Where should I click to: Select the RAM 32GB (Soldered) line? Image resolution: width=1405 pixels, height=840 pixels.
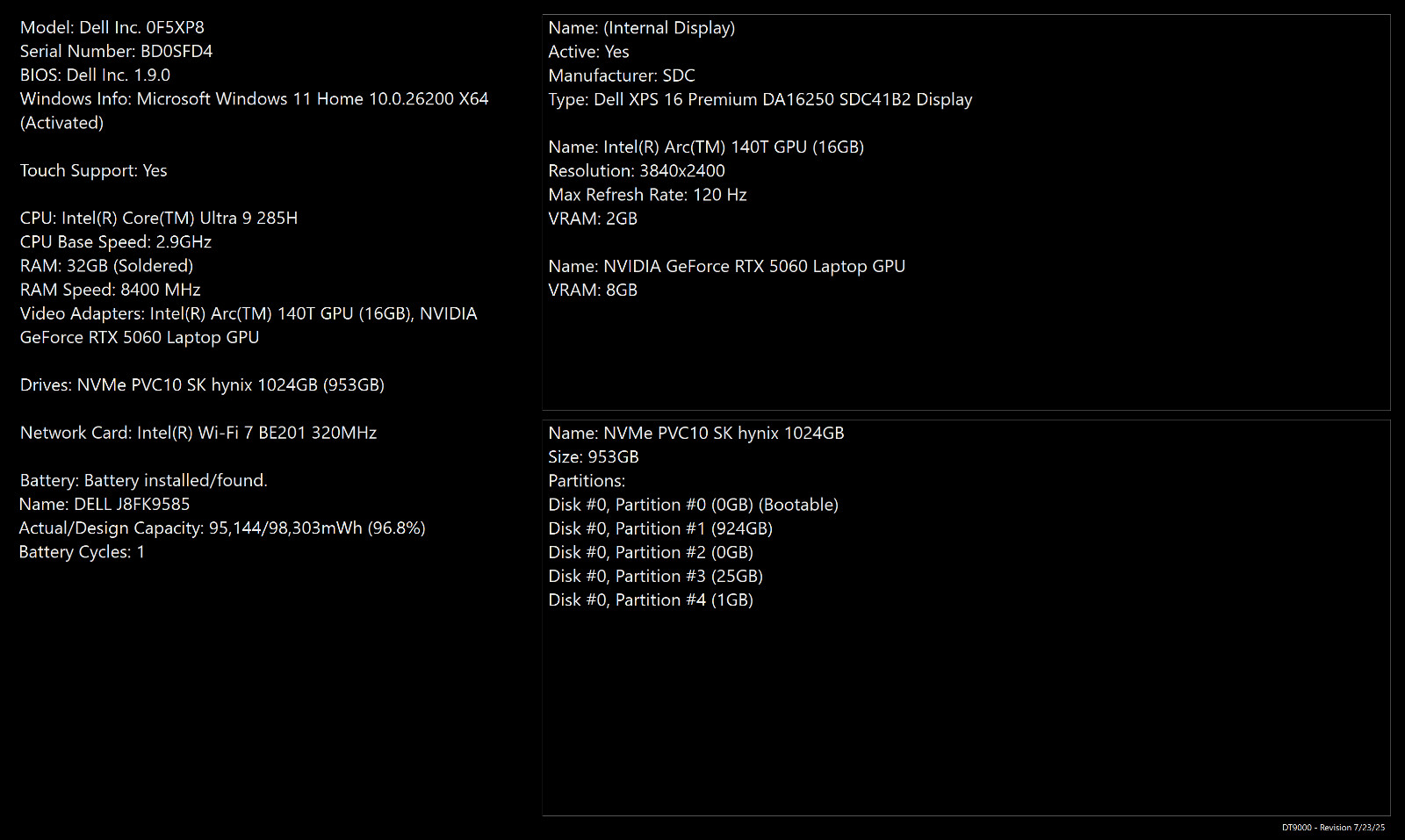[106, 265]
